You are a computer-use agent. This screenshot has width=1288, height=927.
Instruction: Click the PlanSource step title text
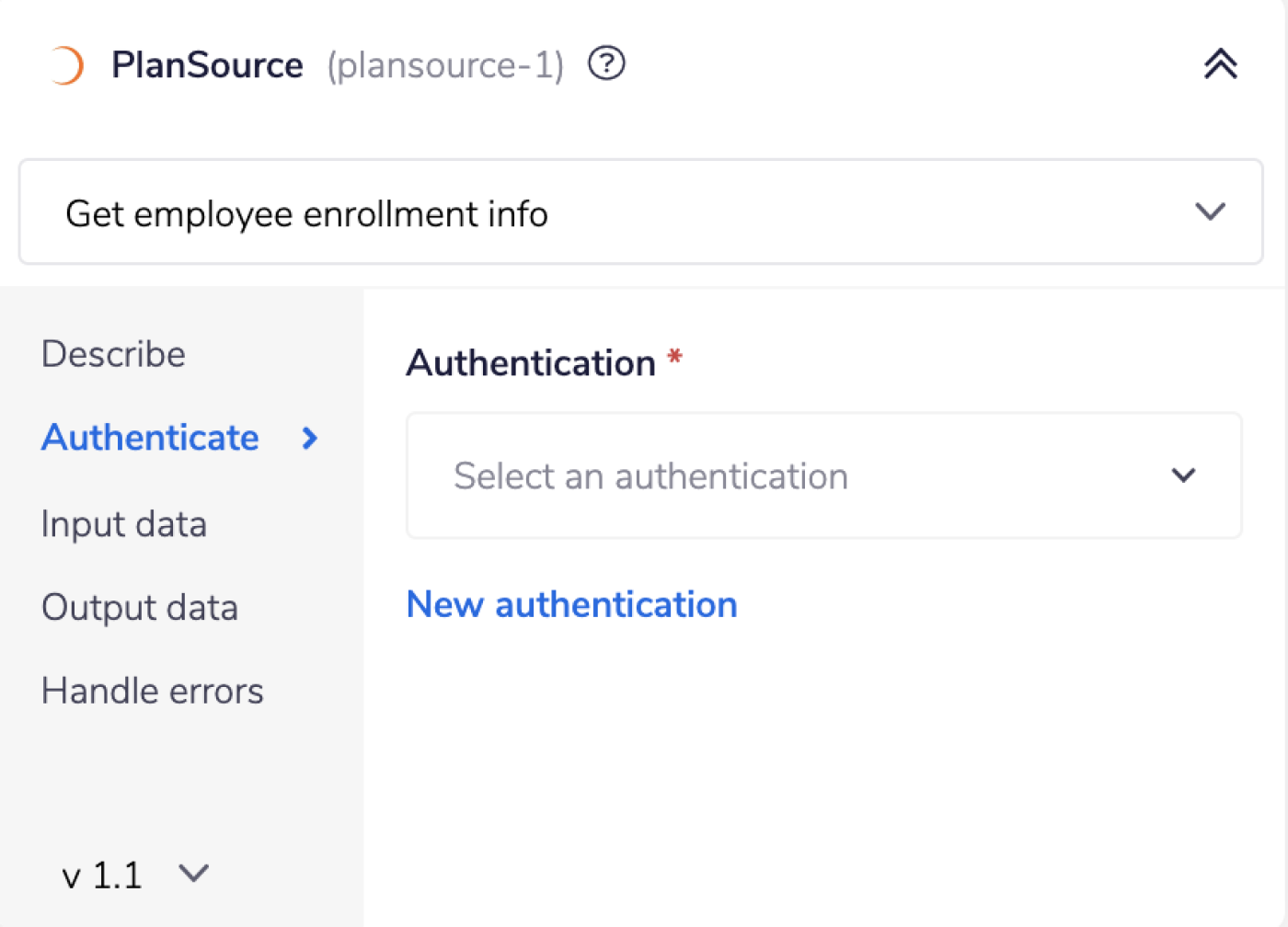coord(208,63)
